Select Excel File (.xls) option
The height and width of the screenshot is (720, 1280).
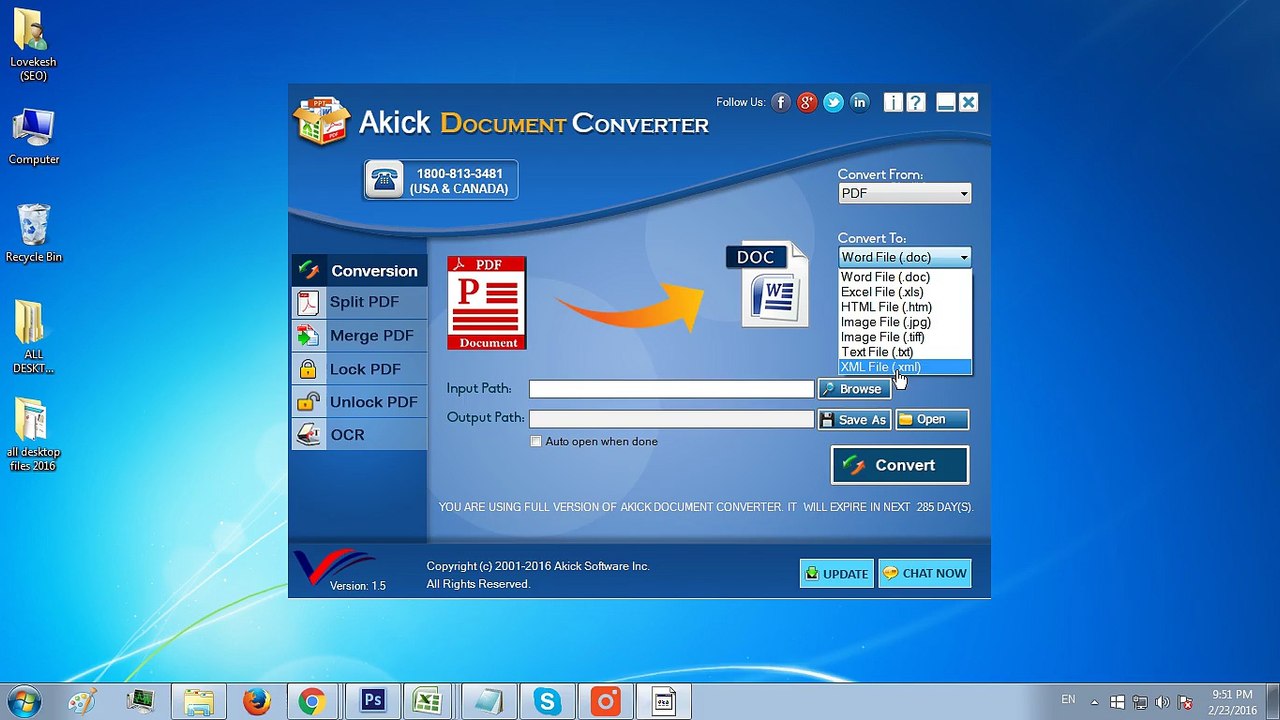[904, 292]
